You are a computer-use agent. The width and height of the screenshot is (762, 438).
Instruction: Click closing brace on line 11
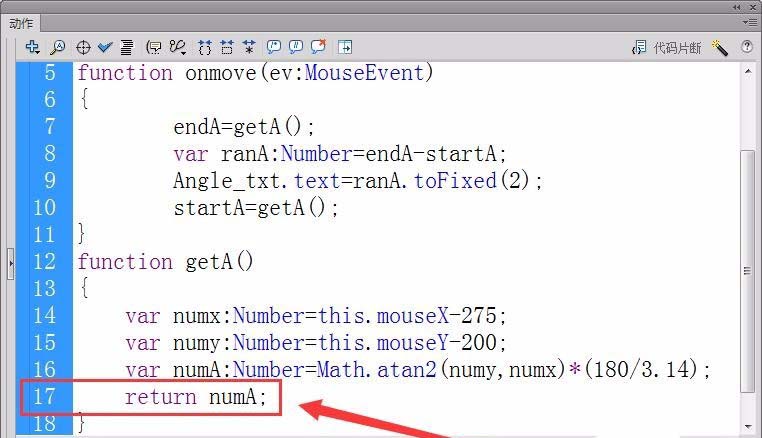tap(82, 234)
